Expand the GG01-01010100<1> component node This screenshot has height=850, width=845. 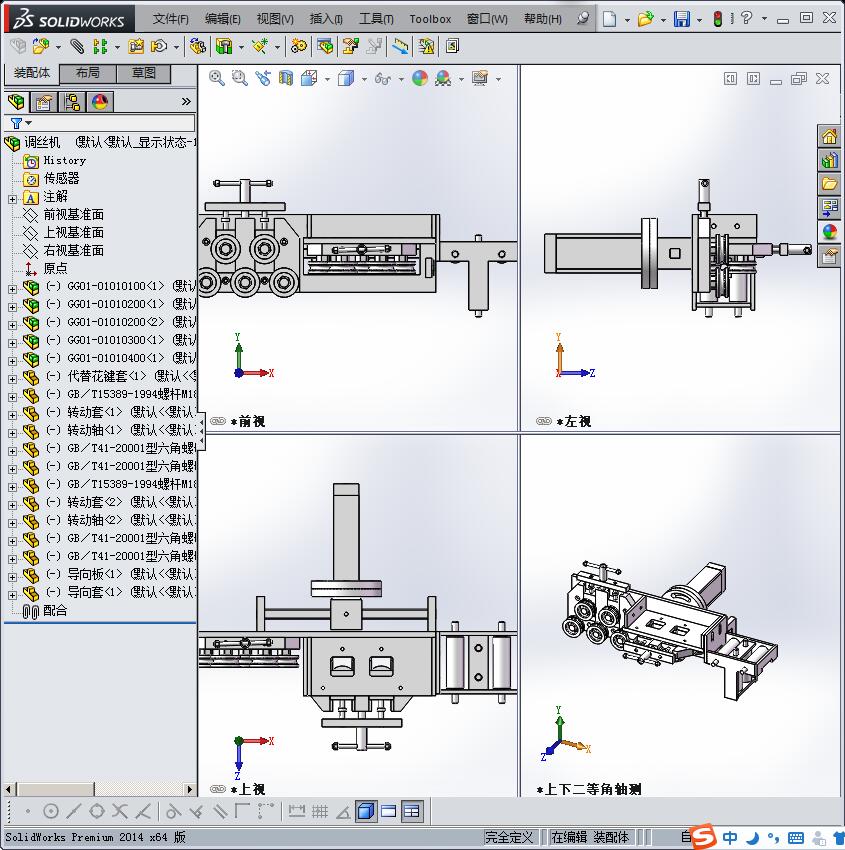click(x=12, y=289)
